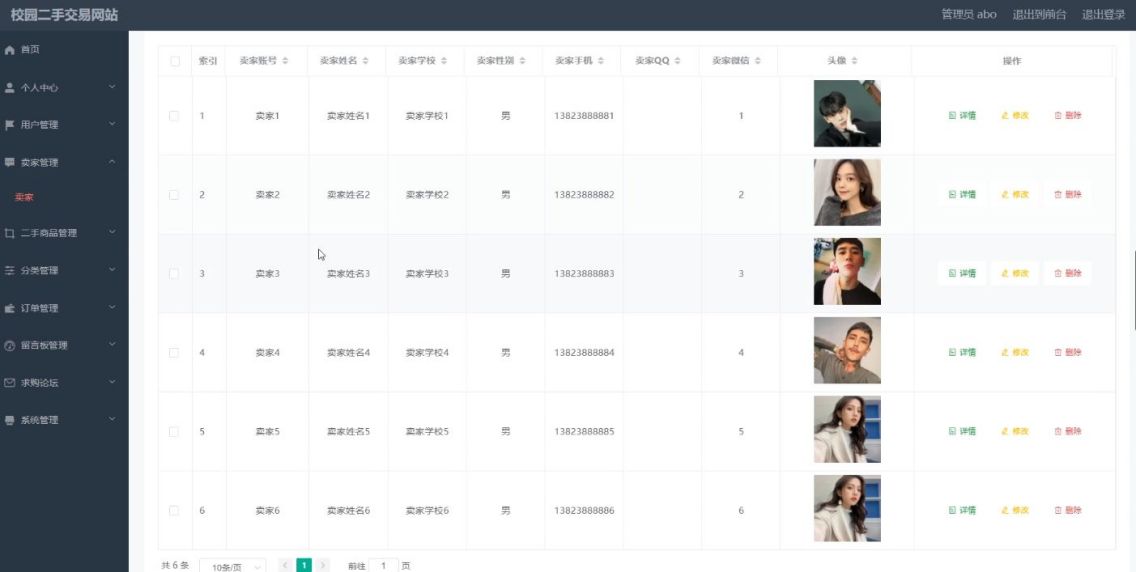Click the 卖家管理 sidebar icon
This screenshot has height=572, width=1136.
pos(9,162)
